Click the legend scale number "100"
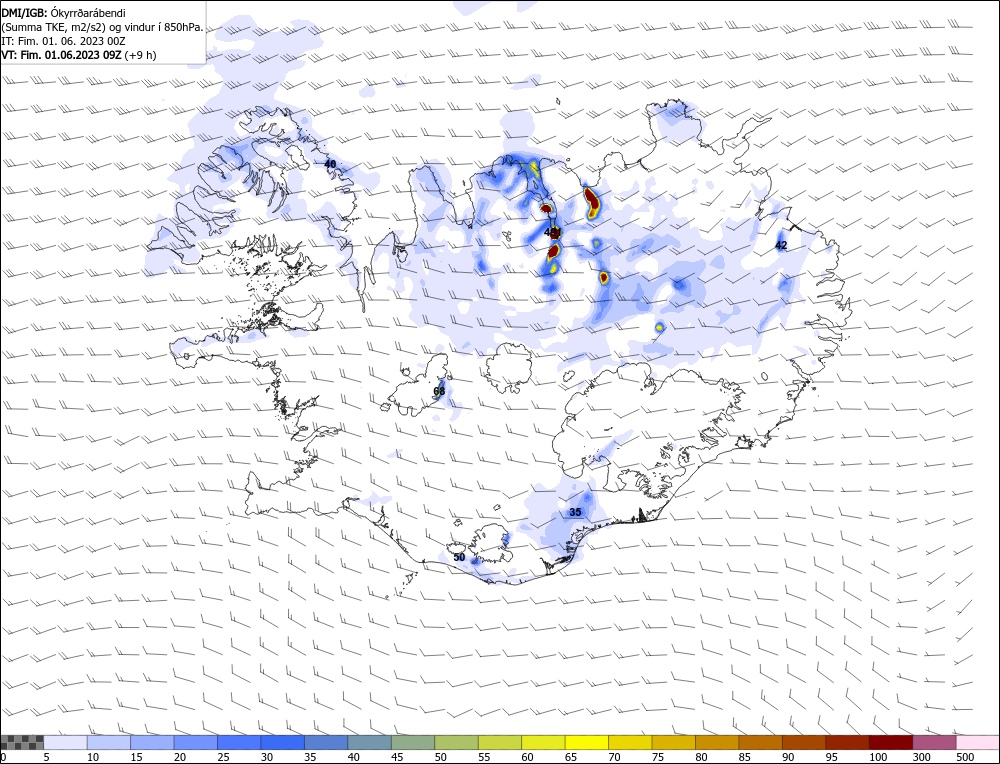This screenshot has width=1000, height=764. point(878,757)
